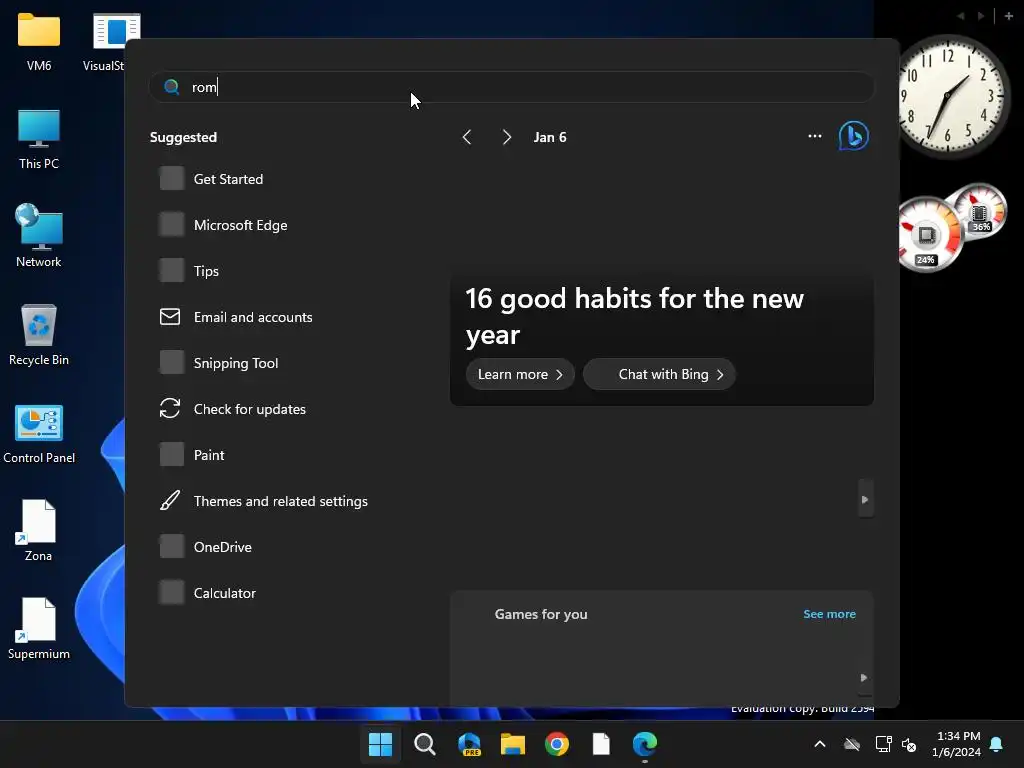Image resolution: width=1024 pixels, height=768 pixels.
Task: Go to the previous day with the left chevron
Action: click(x=467, y=137)
